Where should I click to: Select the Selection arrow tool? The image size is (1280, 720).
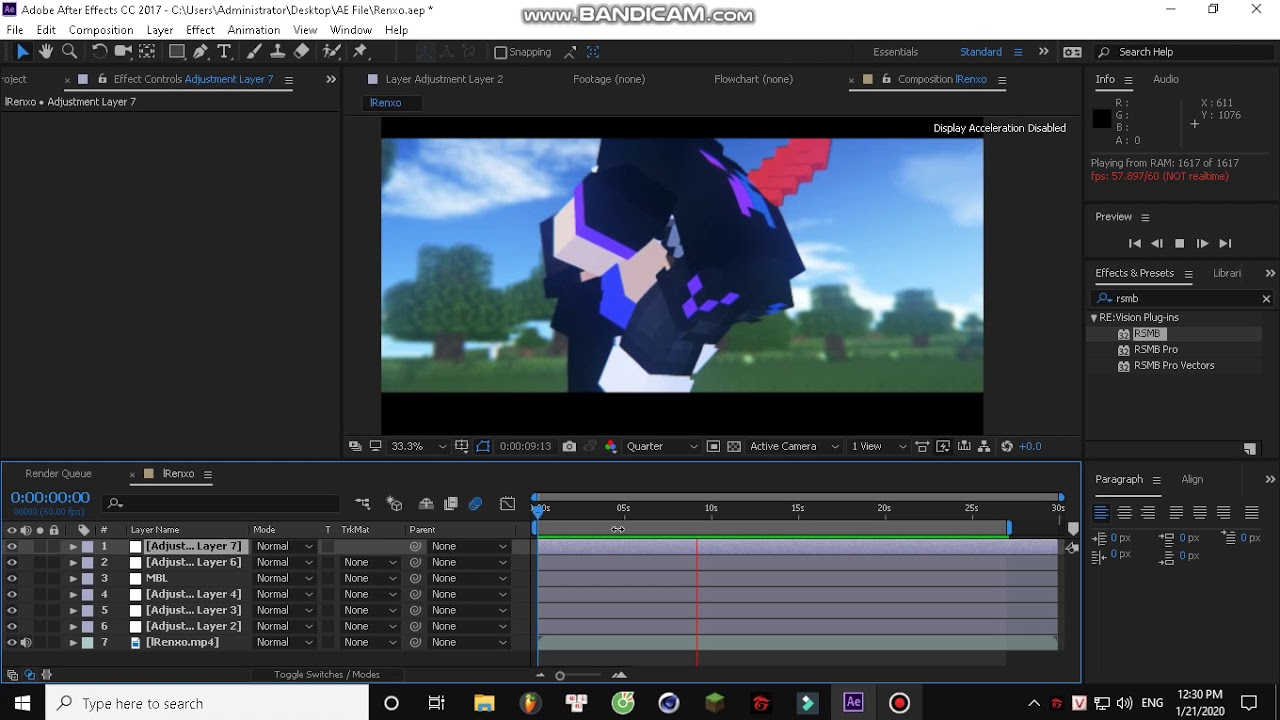click(x=23, y=52)
